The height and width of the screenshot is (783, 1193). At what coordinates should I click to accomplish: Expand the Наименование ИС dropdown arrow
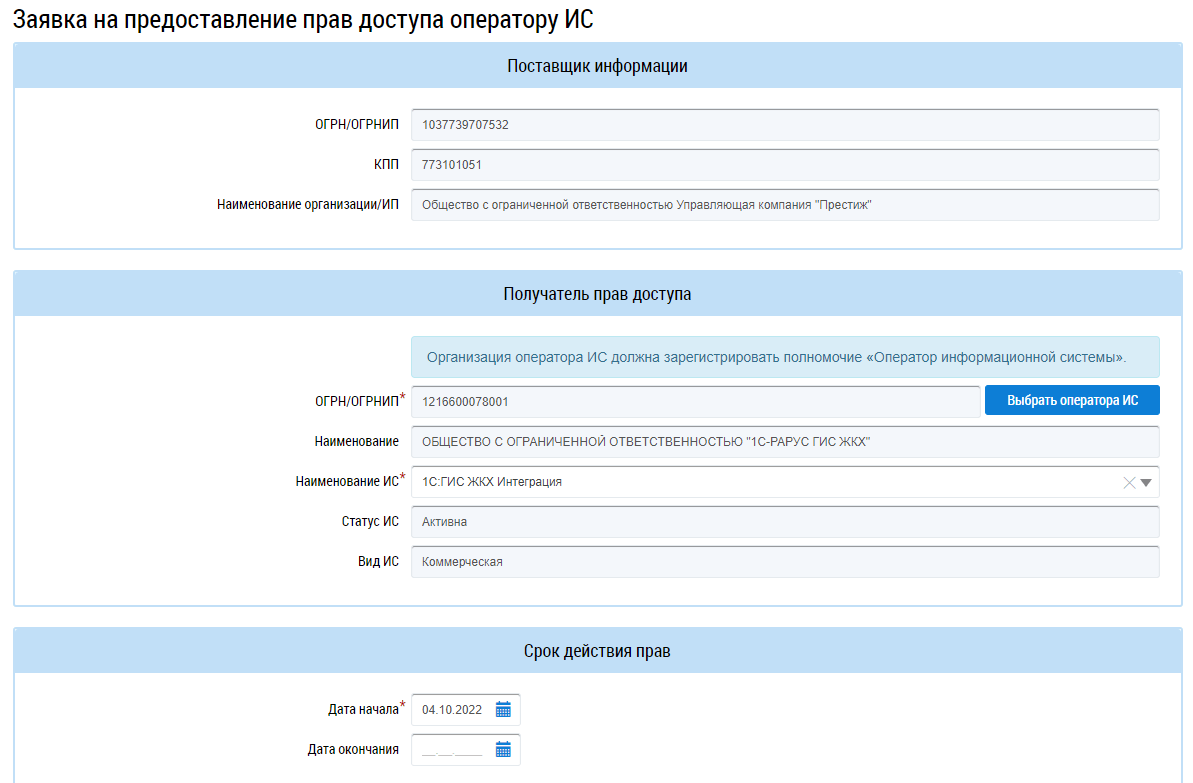click(x=1147, y=482)
